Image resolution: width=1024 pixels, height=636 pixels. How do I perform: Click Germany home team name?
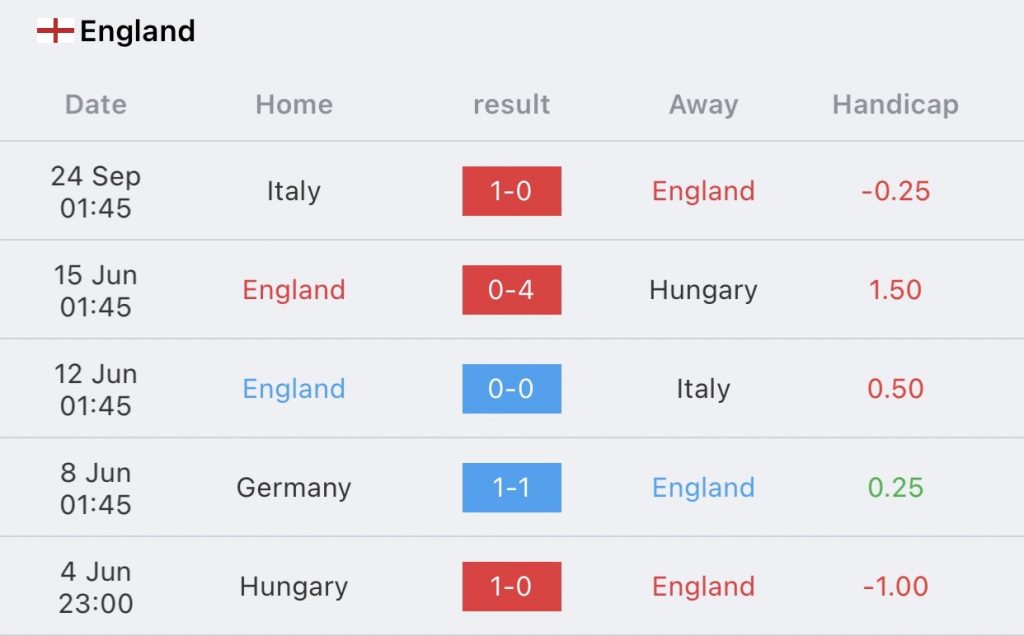tap(294, 488)
